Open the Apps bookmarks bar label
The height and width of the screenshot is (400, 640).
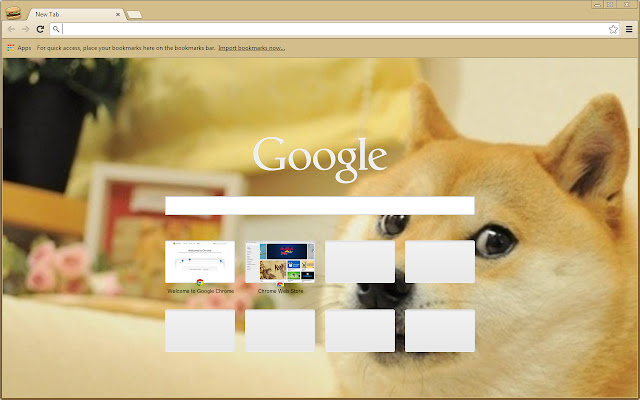(24, 48)
